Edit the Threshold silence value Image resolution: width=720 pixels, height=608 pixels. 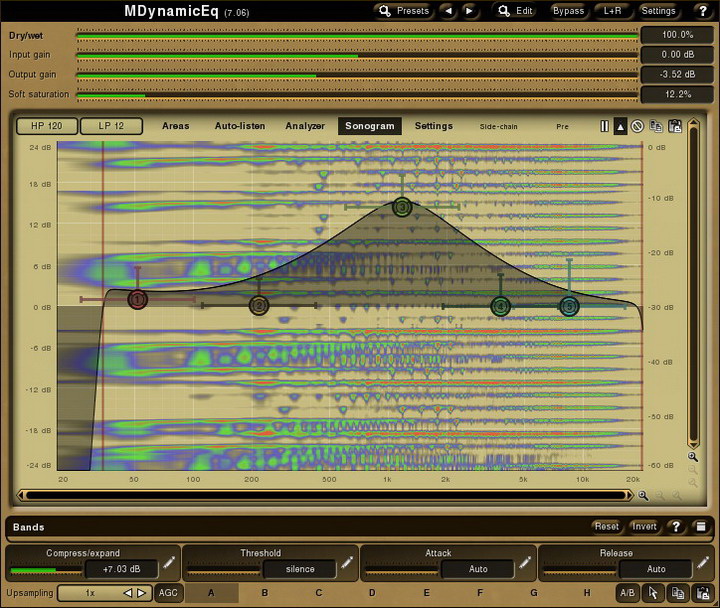300,569
